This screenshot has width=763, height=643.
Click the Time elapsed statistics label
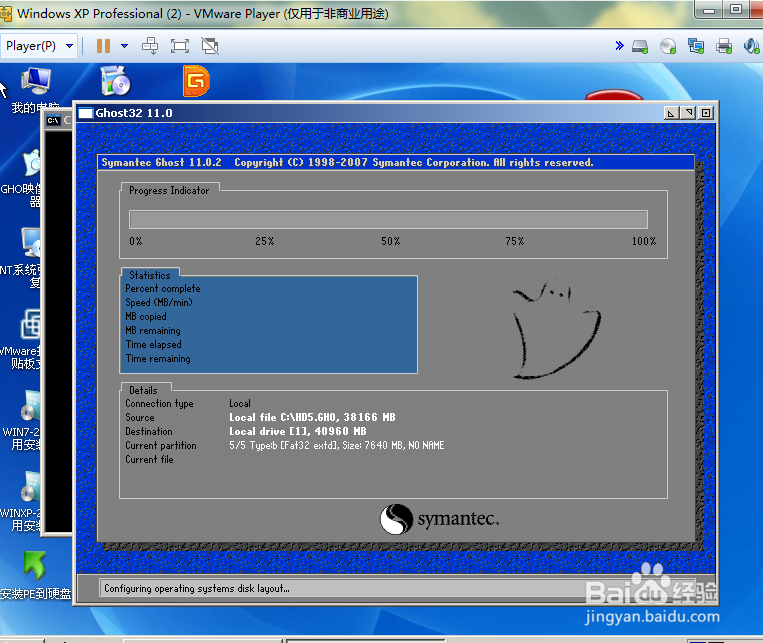pos(153,345)
